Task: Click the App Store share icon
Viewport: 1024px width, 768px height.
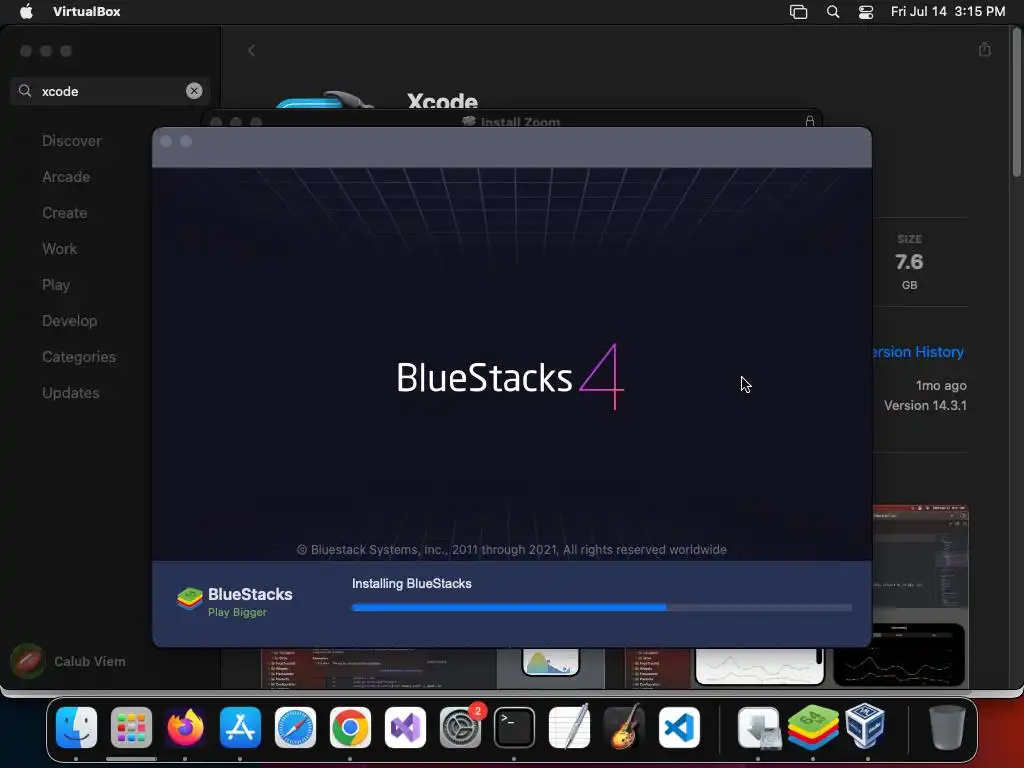Action: [985, 49]
